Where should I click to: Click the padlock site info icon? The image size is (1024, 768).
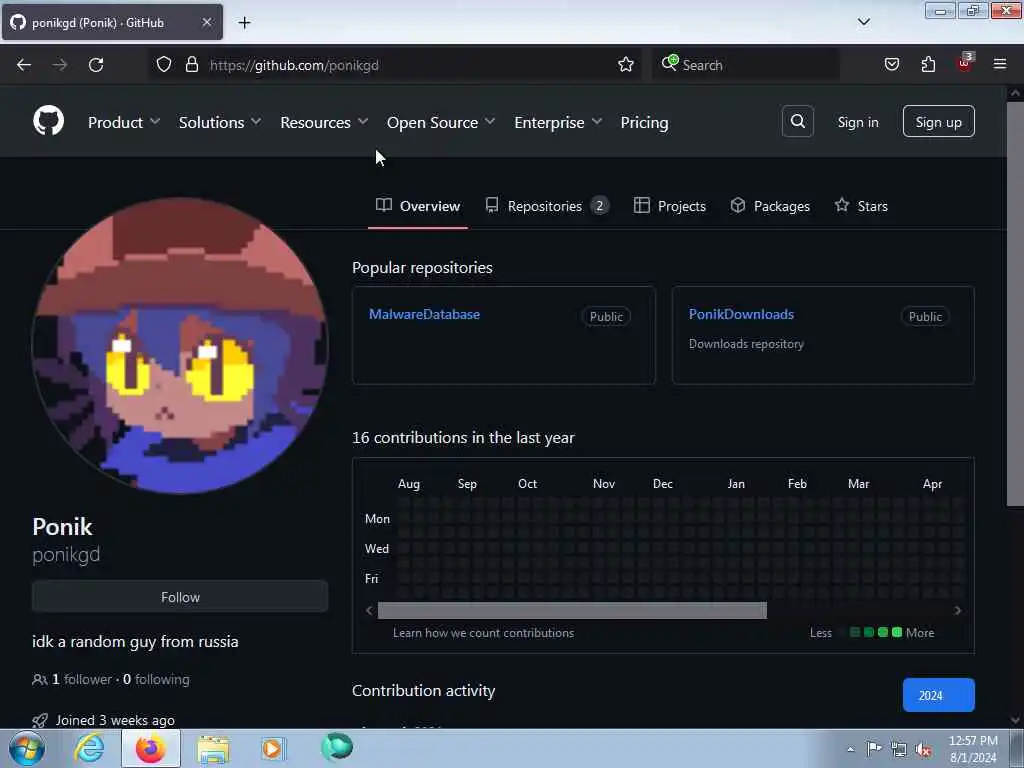[191, 65]
